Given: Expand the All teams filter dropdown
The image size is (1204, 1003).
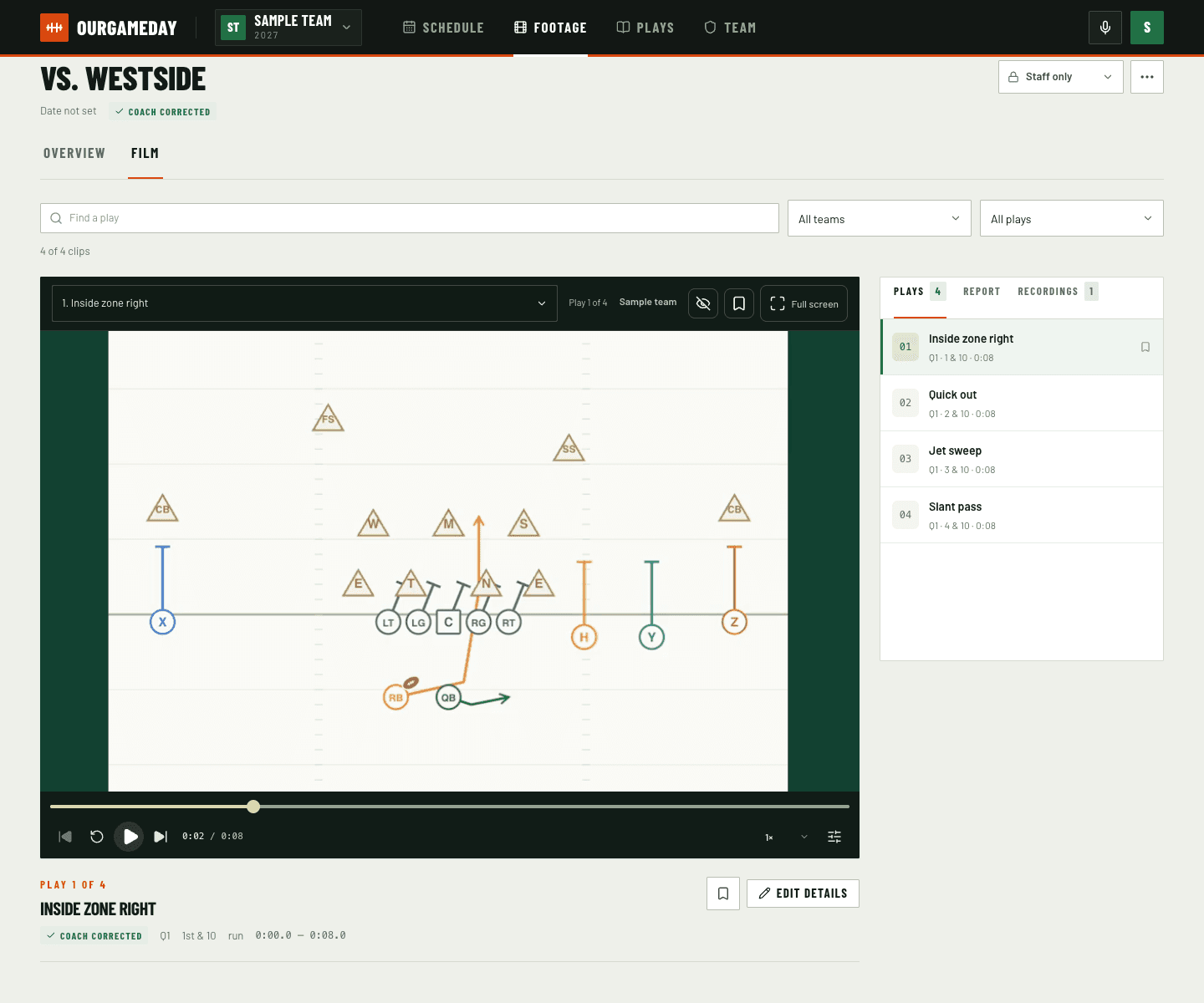Looking at the screenshot, I should [x=880, y=218].
